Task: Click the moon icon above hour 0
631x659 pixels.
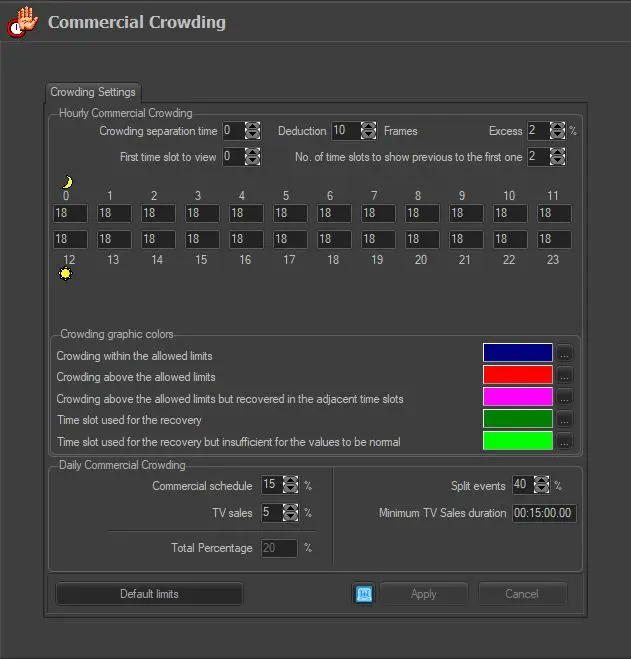Action: 67,182
